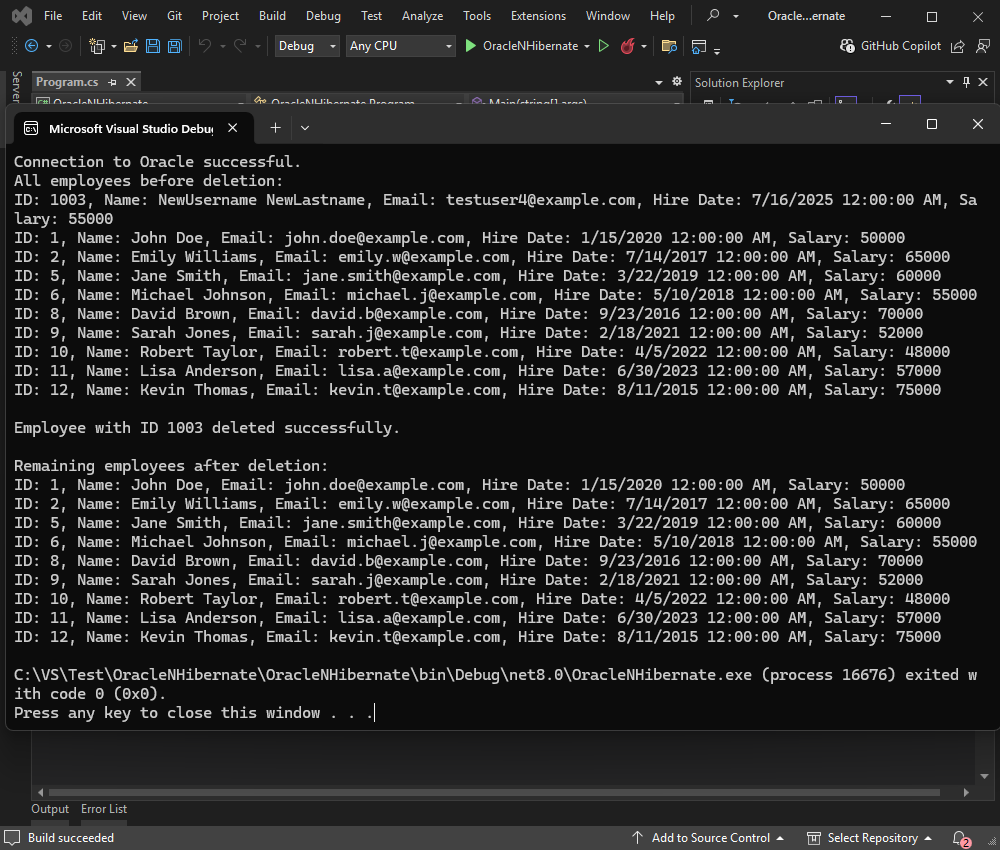Switch to the Error List tab
The width and height of the screenshot is (1000, 850).
(x=104, y=809)
